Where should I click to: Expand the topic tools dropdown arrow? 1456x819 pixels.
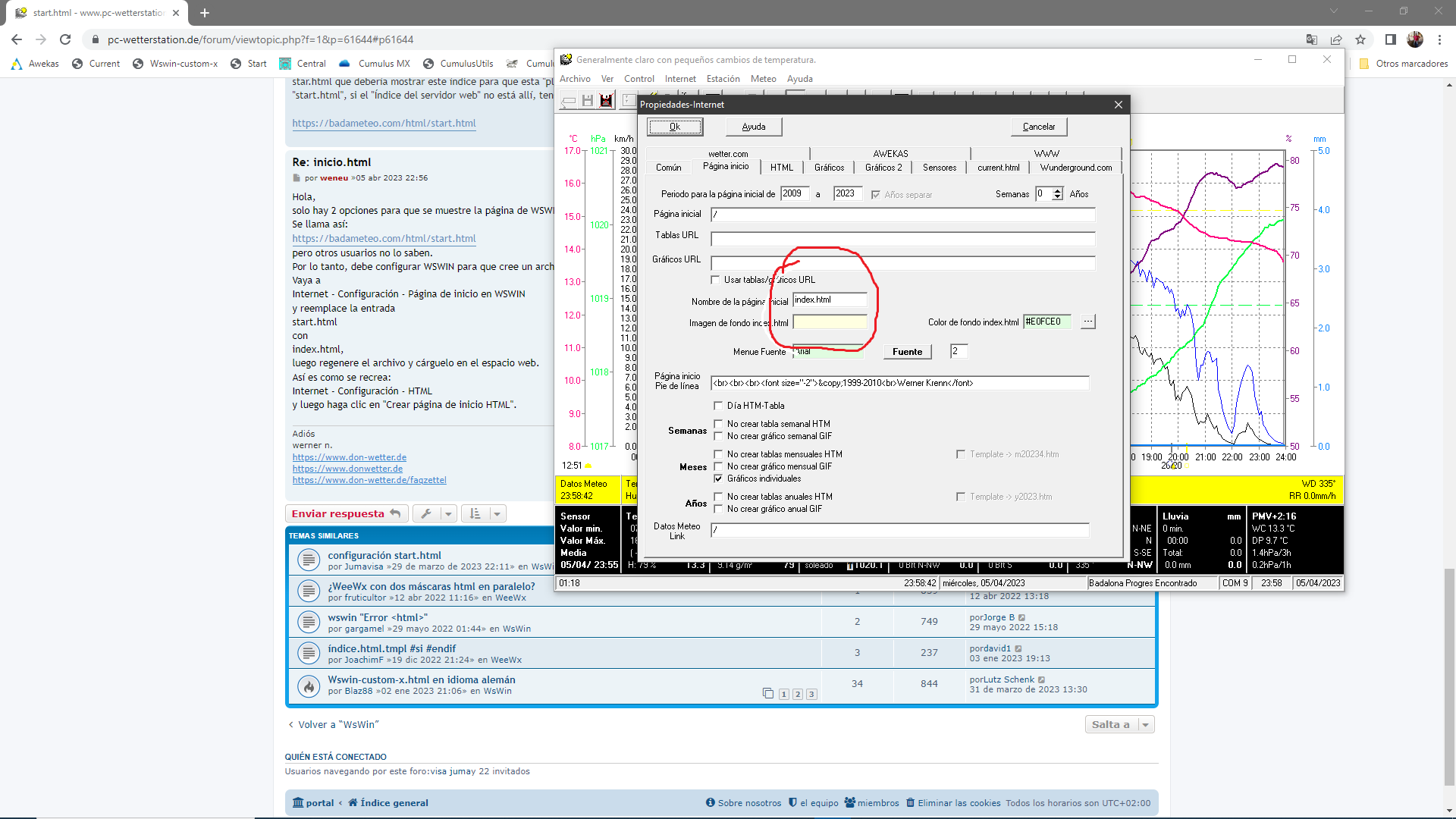click(448, 513)
